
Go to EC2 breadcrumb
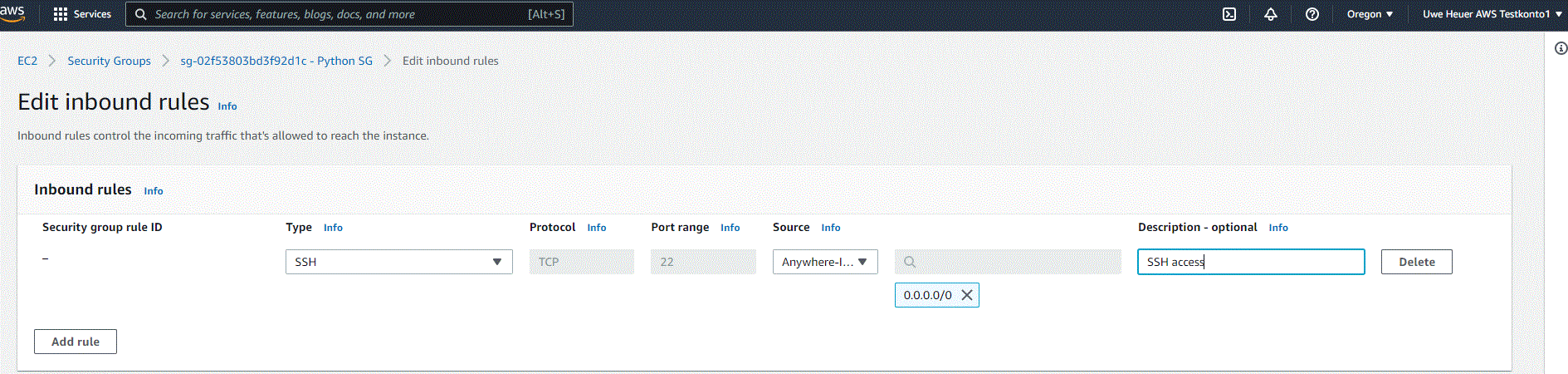(x=27, y=61)
